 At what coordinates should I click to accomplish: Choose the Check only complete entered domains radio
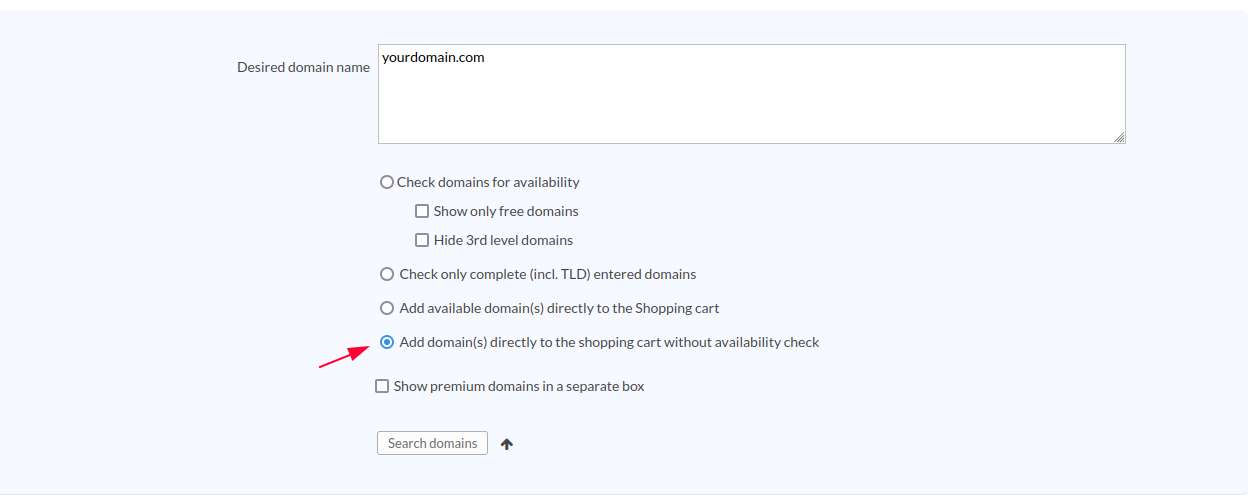click(x=387, y=274)
